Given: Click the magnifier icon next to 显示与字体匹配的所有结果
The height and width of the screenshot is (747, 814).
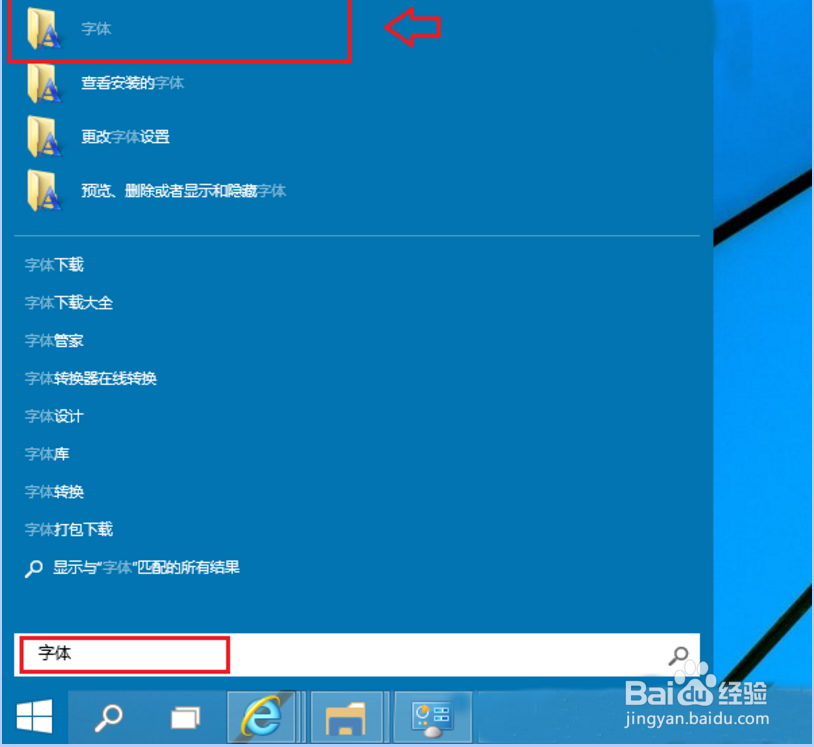Looking at the screenshot, I should 33,567.
